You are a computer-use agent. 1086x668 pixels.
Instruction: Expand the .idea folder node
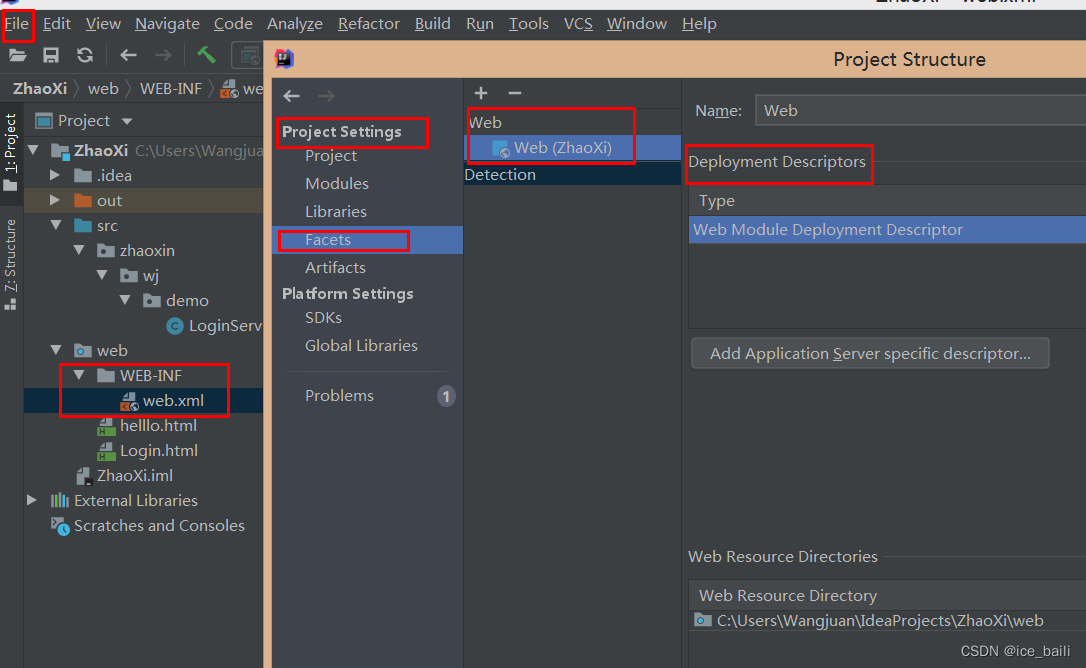[57, 176]
